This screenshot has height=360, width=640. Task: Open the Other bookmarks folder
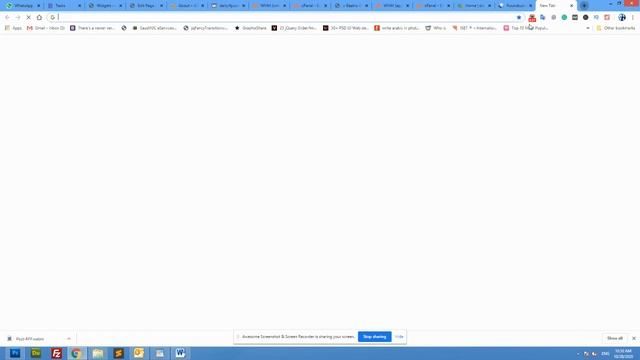tap(616, 28)
